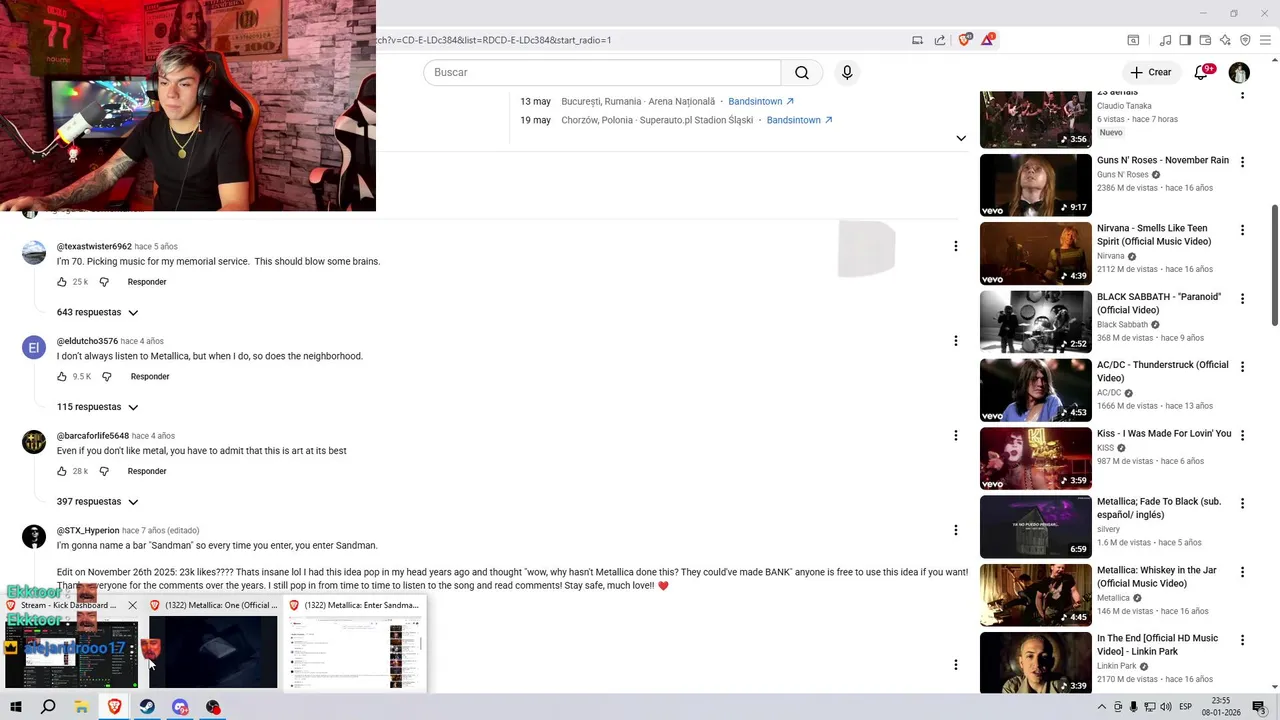Close the Kick Dashboard preview window
The height and width of the screenshot is (720, 1280).
coord(132,605)
